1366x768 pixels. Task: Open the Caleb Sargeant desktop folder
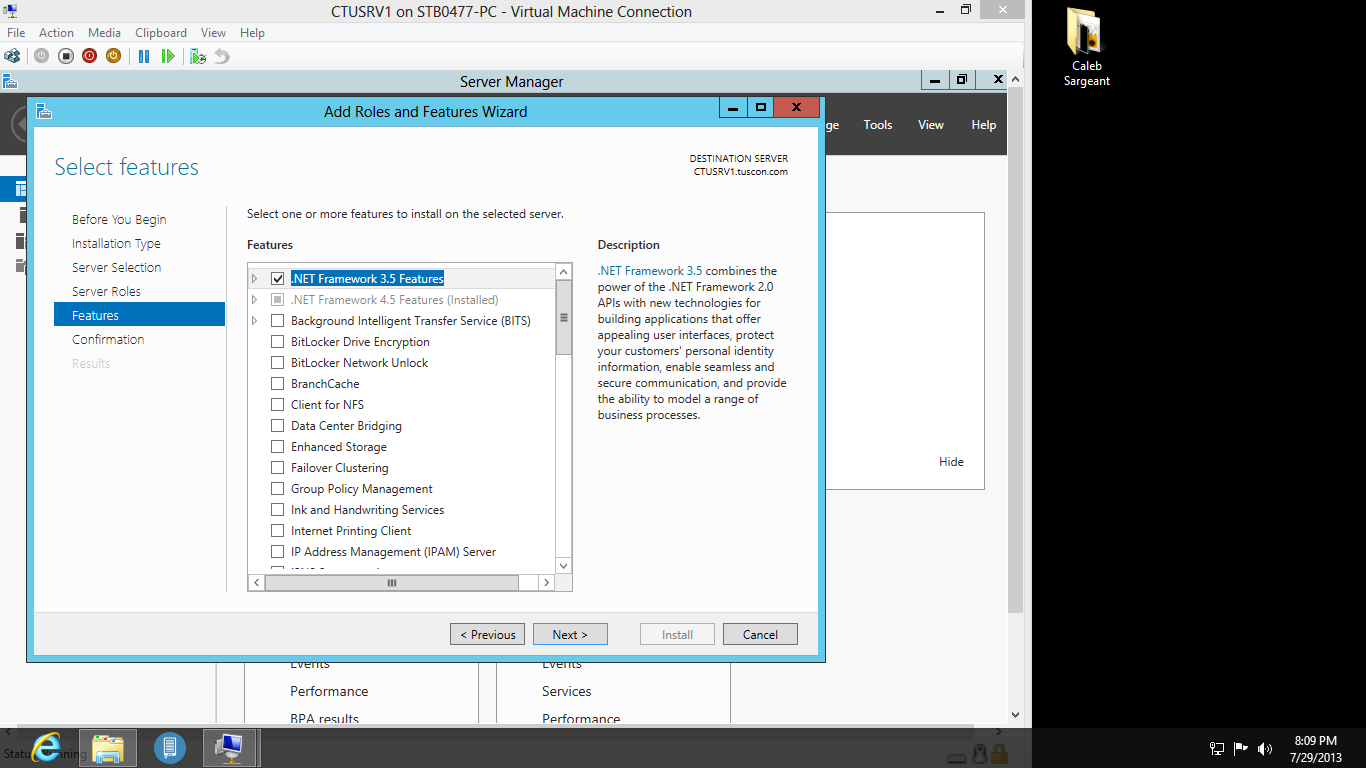point(1086,48)
